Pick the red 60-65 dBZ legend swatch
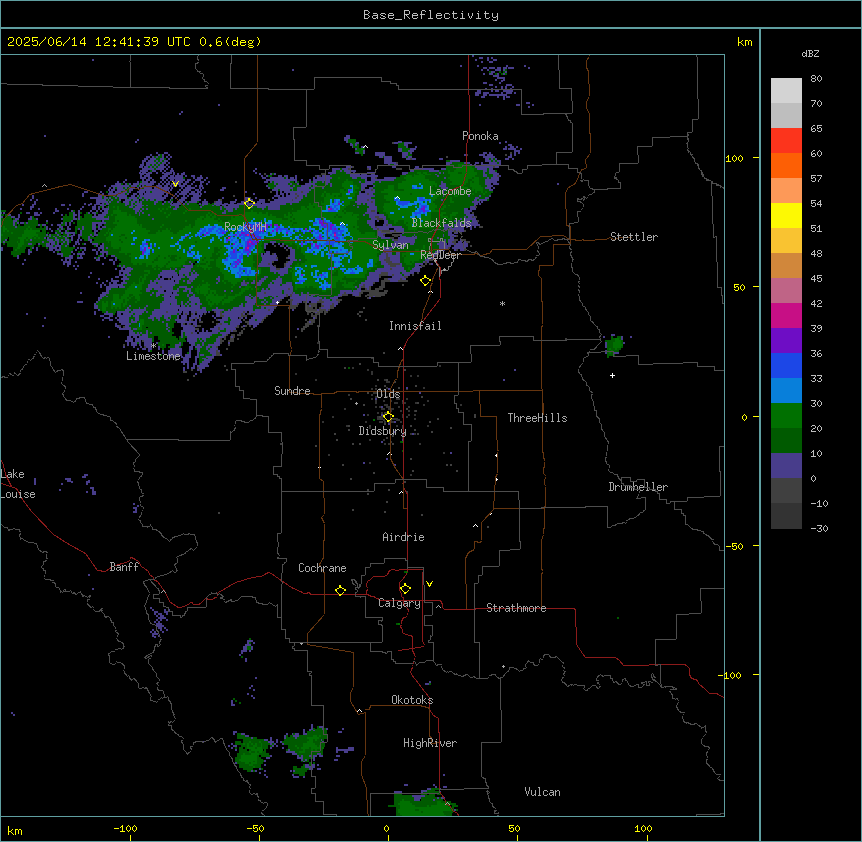The height and width of the screenshot is (842, 862). [x=786, y=141]
